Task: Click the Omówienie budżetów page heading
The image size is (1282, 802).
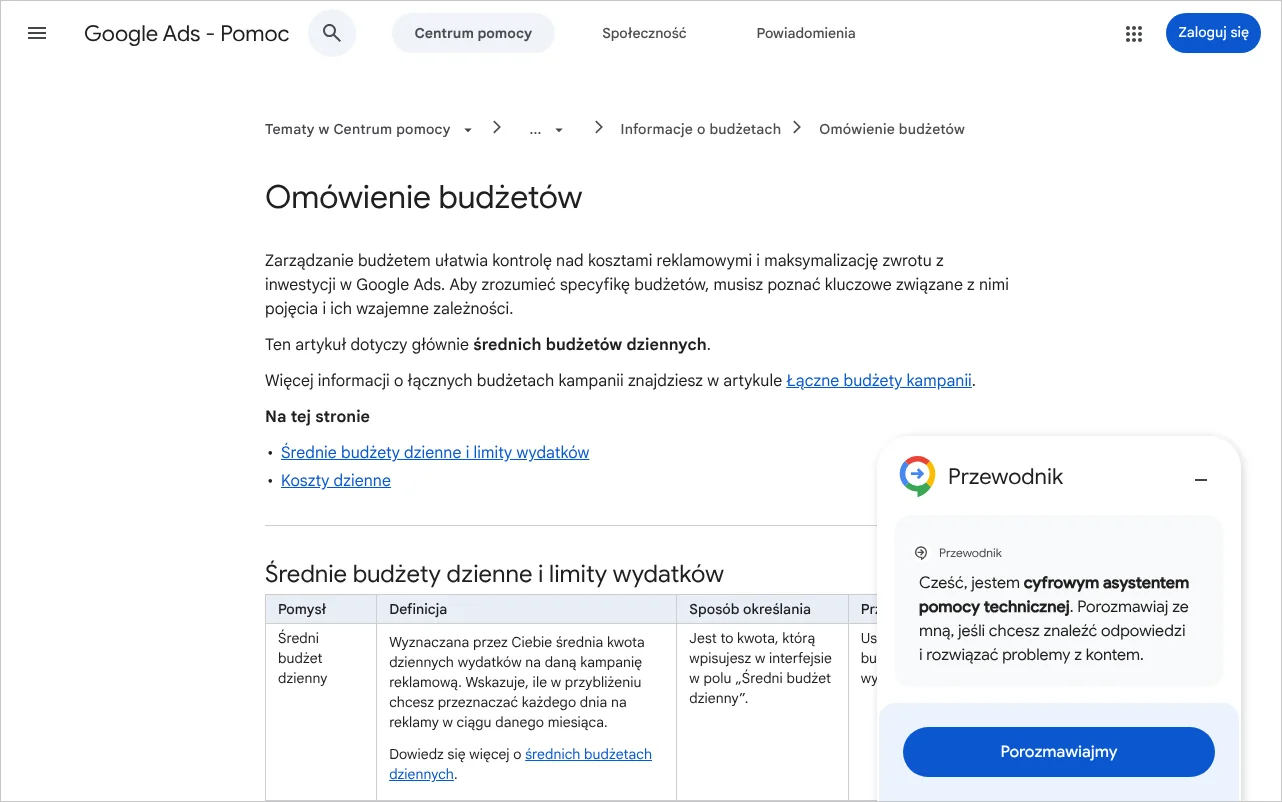Action: [x=423, y=197]
